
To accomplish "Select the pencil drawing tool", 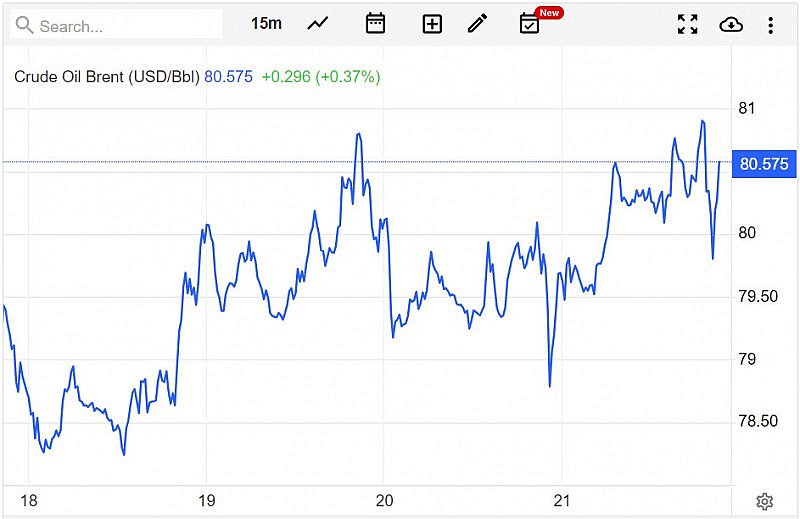I will tap(478, 24).
